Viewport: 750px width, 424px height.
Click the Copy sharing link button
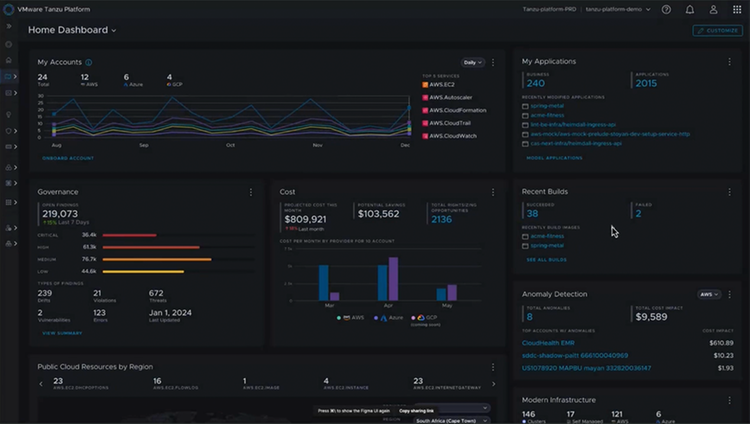coord(416,411)
